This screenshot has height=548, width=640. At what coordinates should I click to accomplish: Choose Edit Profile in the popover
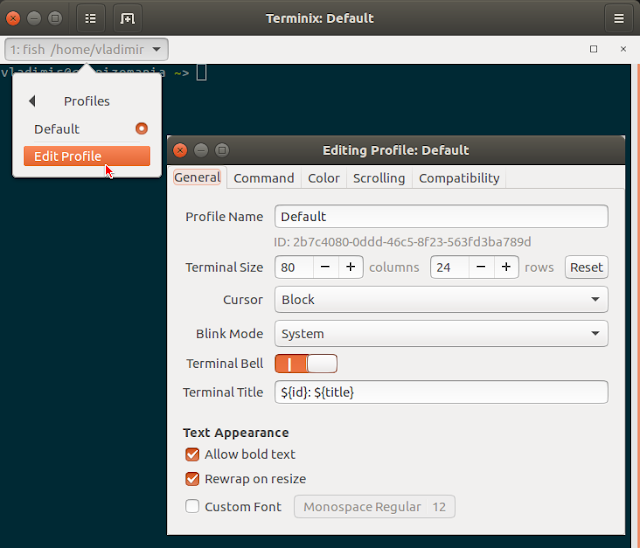pos(87,156)
